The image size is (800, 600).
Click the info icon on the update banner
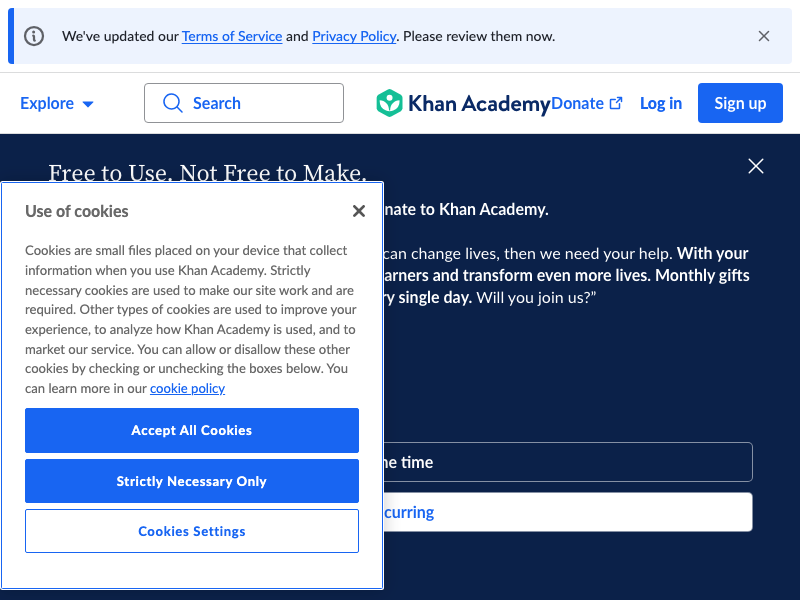(x=34, y=36)
